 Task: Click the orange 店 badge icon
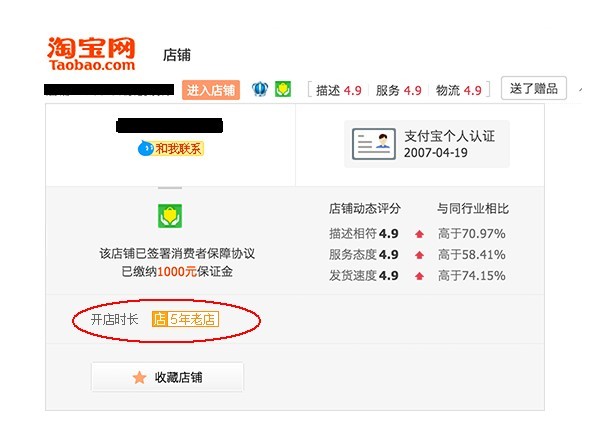pos(159,319)
